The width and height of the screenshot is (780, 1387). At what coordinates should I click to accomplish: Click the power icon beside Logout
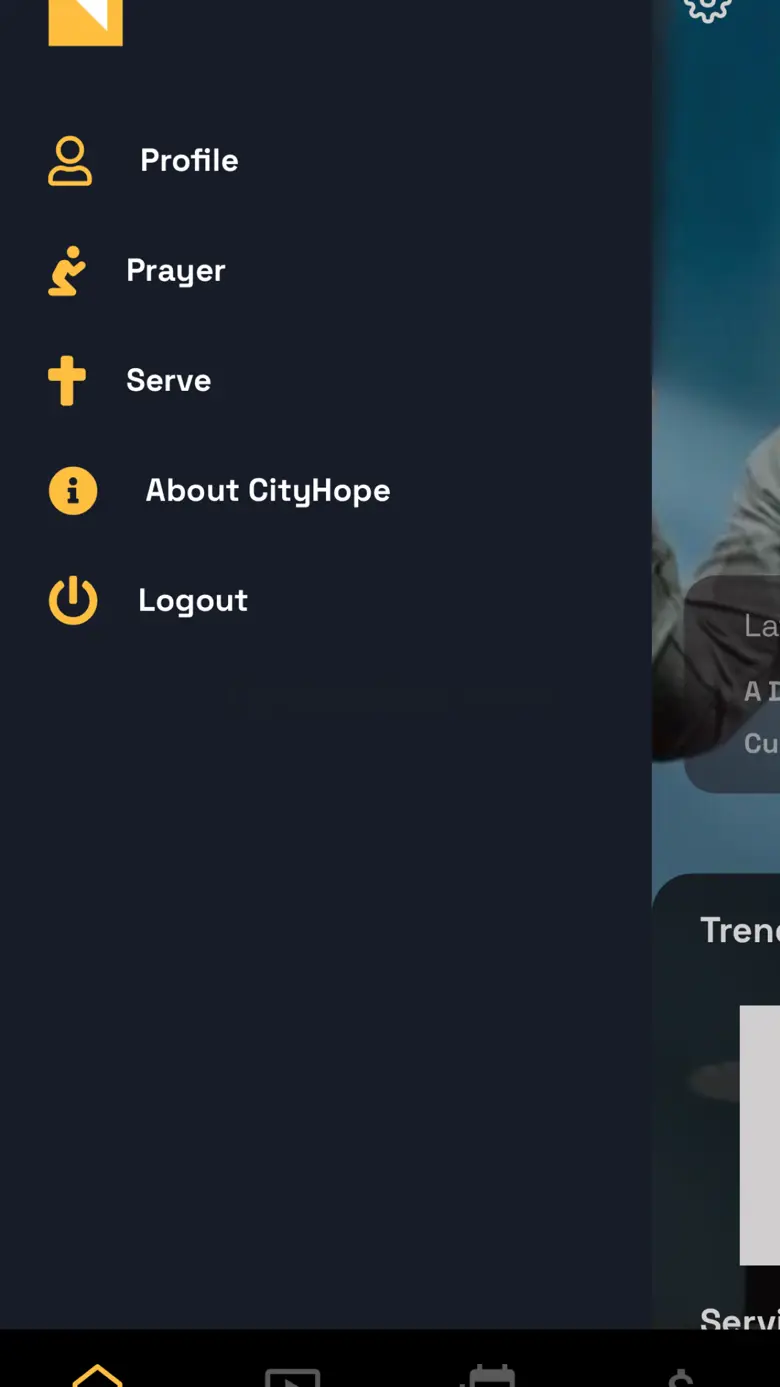click(x=73, y=601)
